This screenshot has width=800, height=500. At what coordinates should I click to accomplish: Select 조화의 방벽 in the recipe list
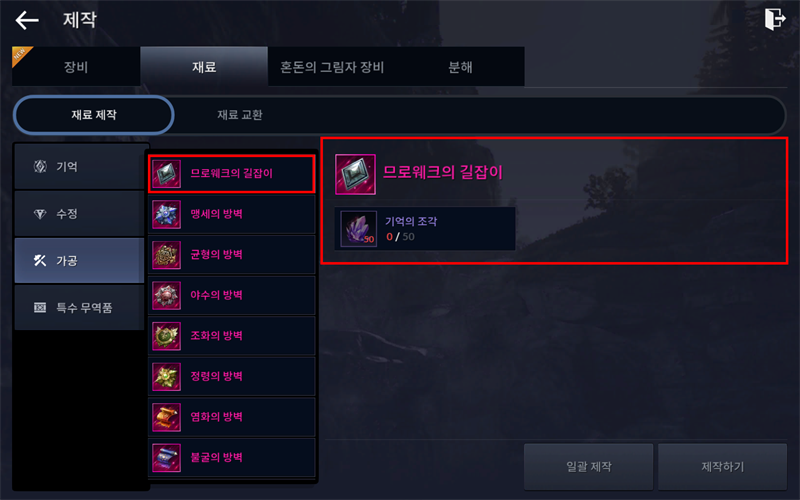[232, 336]
